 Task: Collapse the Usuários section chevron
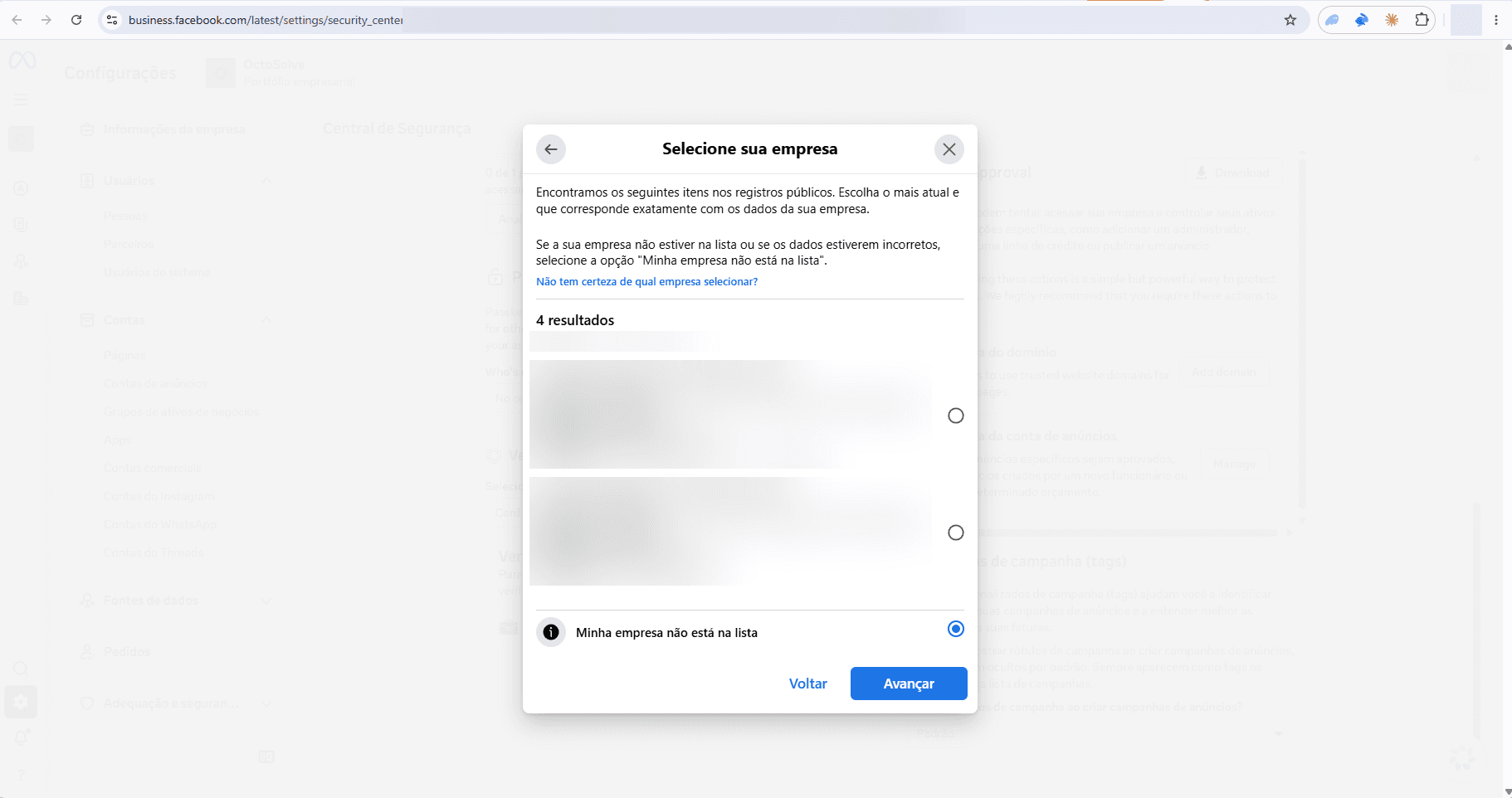[266, 181]
